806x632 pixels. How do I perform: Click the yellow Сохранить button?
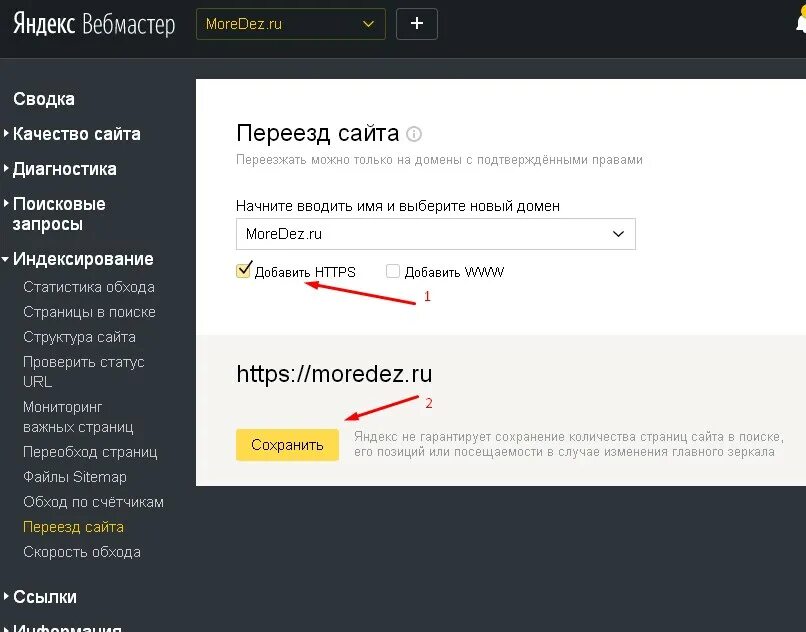pyautogui.click(x=287, y=445)
